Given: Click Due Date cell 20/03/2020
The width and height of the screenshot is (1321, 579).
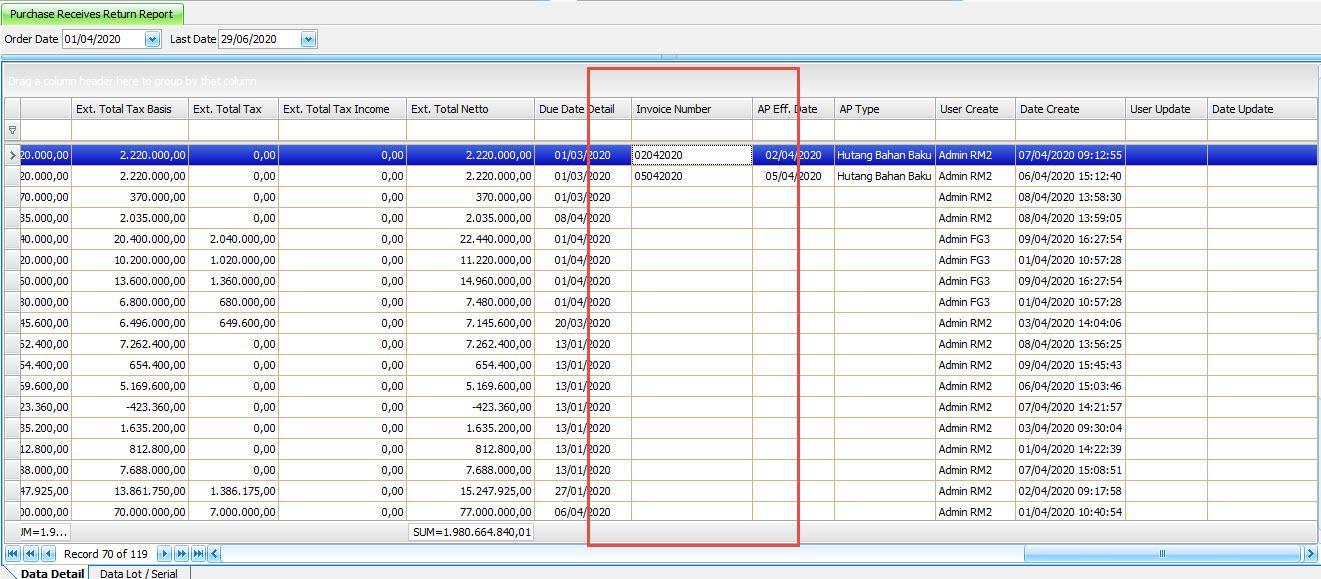Looking at the screenshot, I should pos(582,323).
